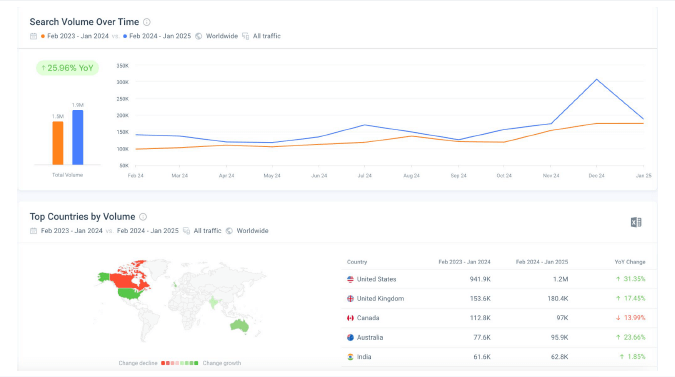Click Feb 2023 - Jan 2024 column header

[x=464, y=262]
